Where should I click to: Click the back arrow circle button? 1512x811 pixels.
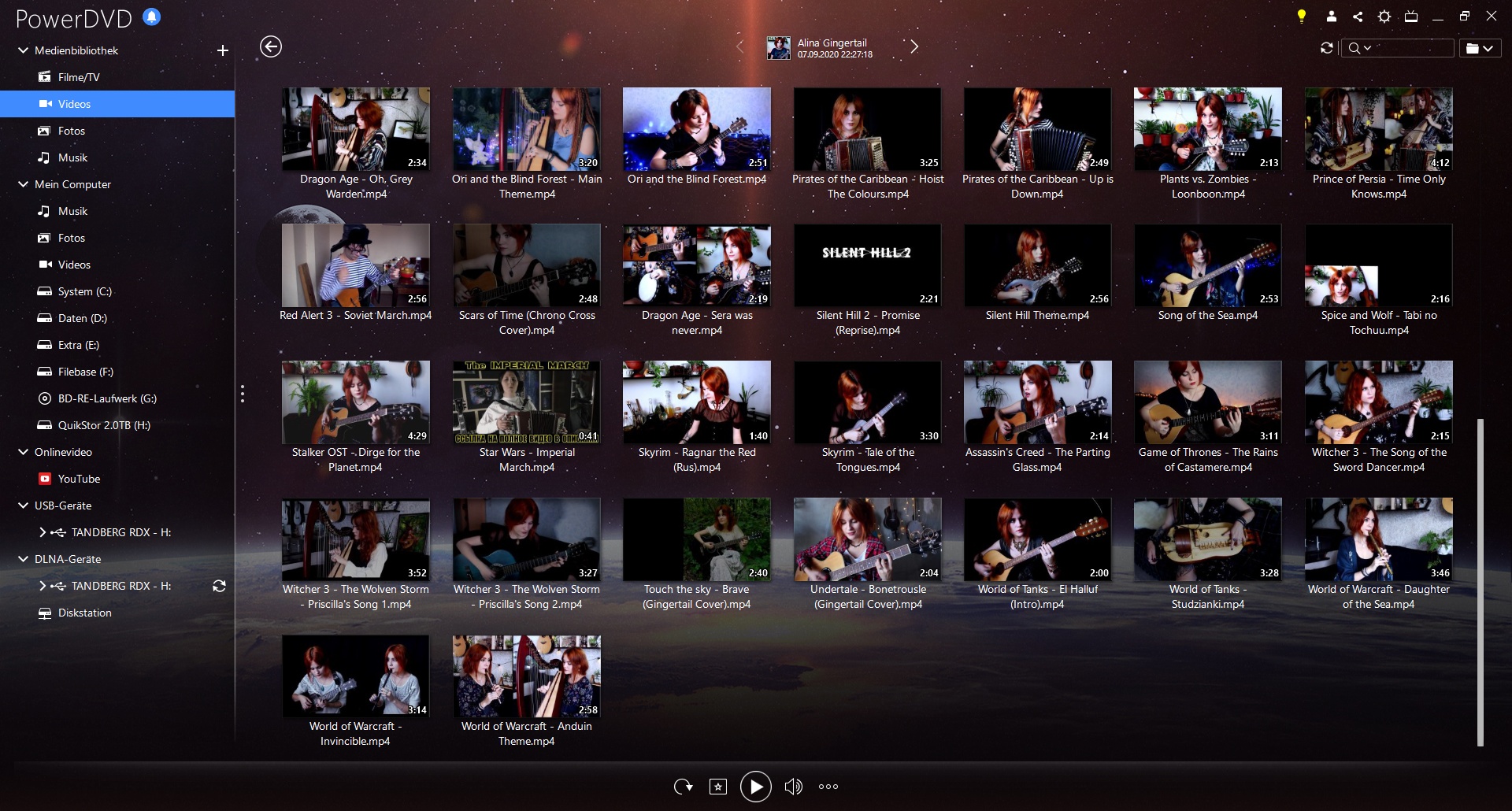271,47
